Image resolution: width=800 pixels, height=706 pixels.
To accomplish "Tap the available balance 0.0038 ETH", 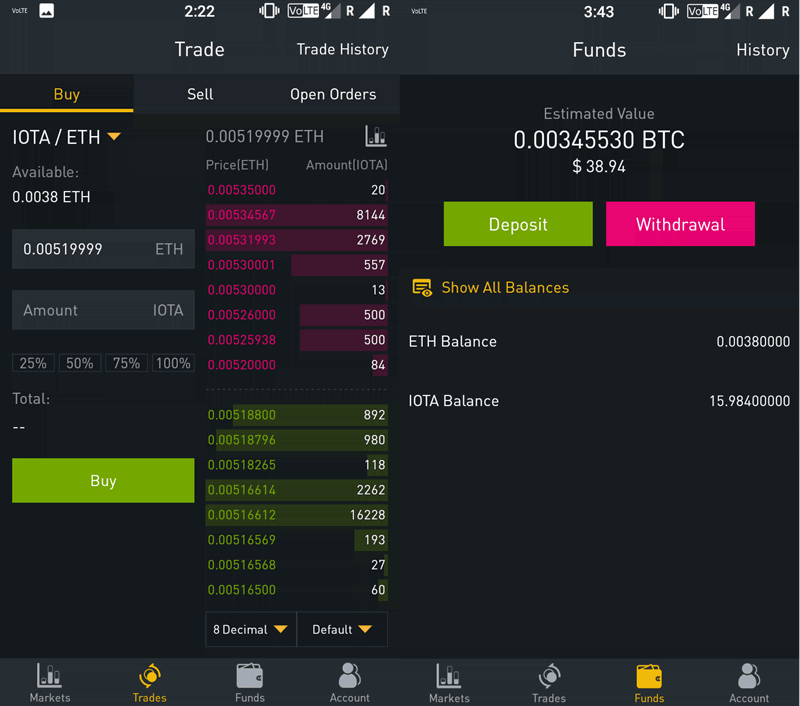I will 51,197.
